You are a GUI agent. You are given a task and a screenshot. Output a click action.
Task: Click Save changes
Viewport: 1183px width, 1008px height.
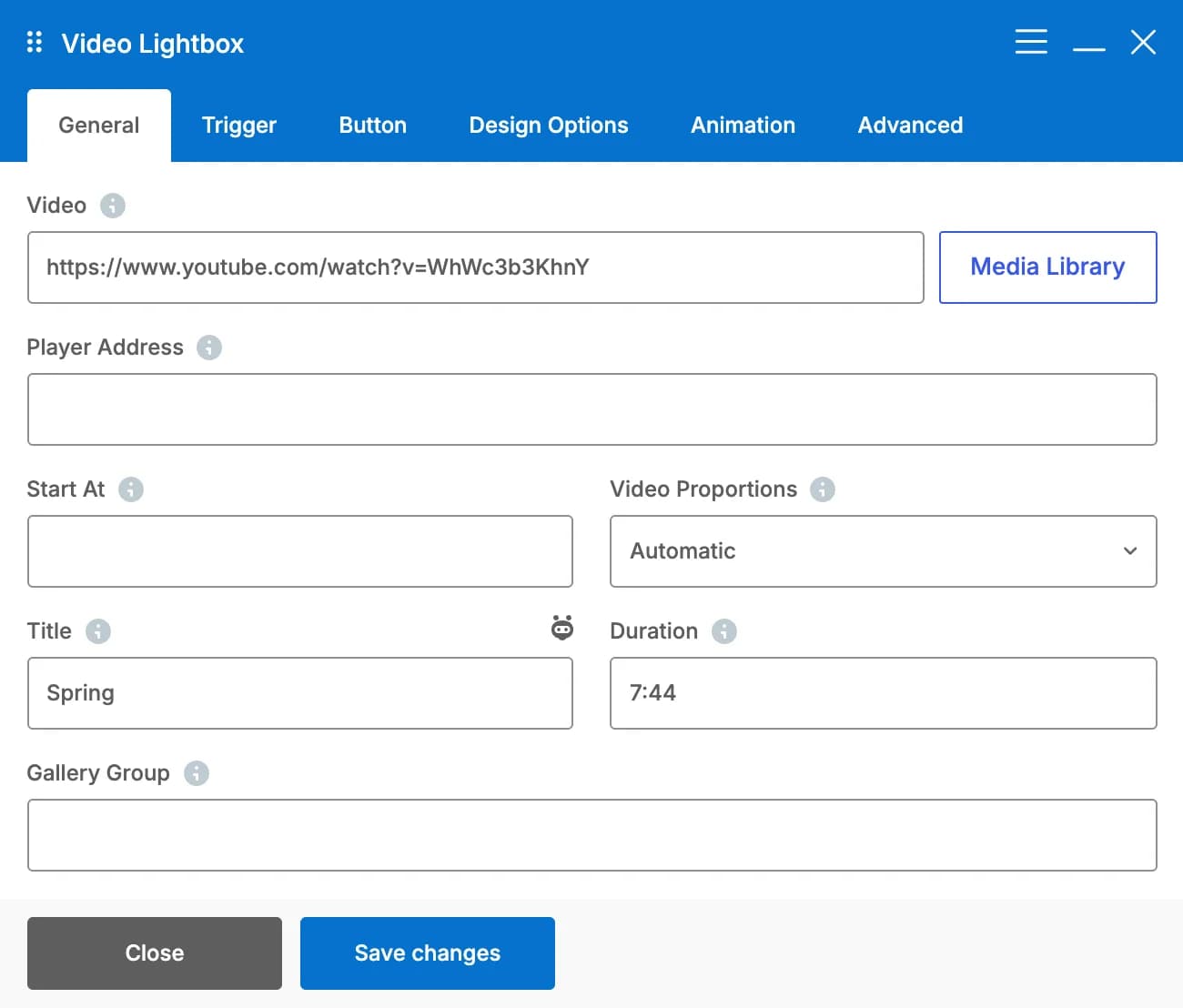point(428,953)
